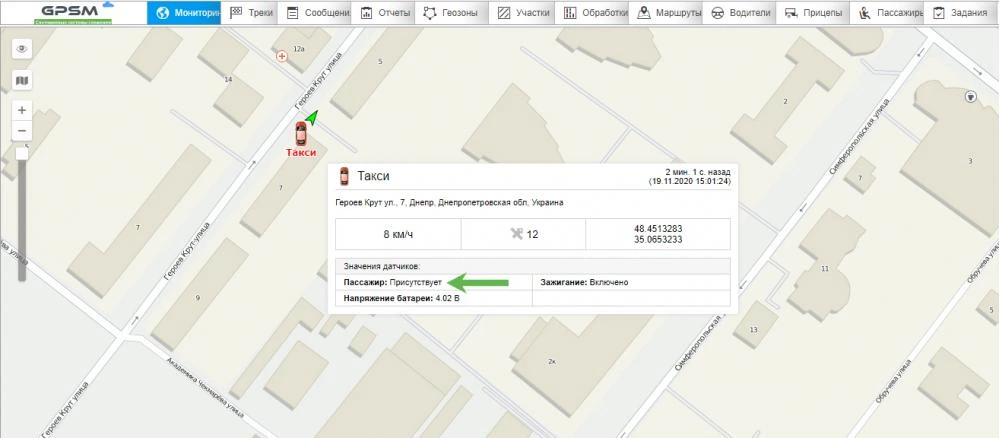The width and height of the screenshot is (1000, 438).
Task: Click the 8 км/ч speed cell
Action: (x=398, y=234)
